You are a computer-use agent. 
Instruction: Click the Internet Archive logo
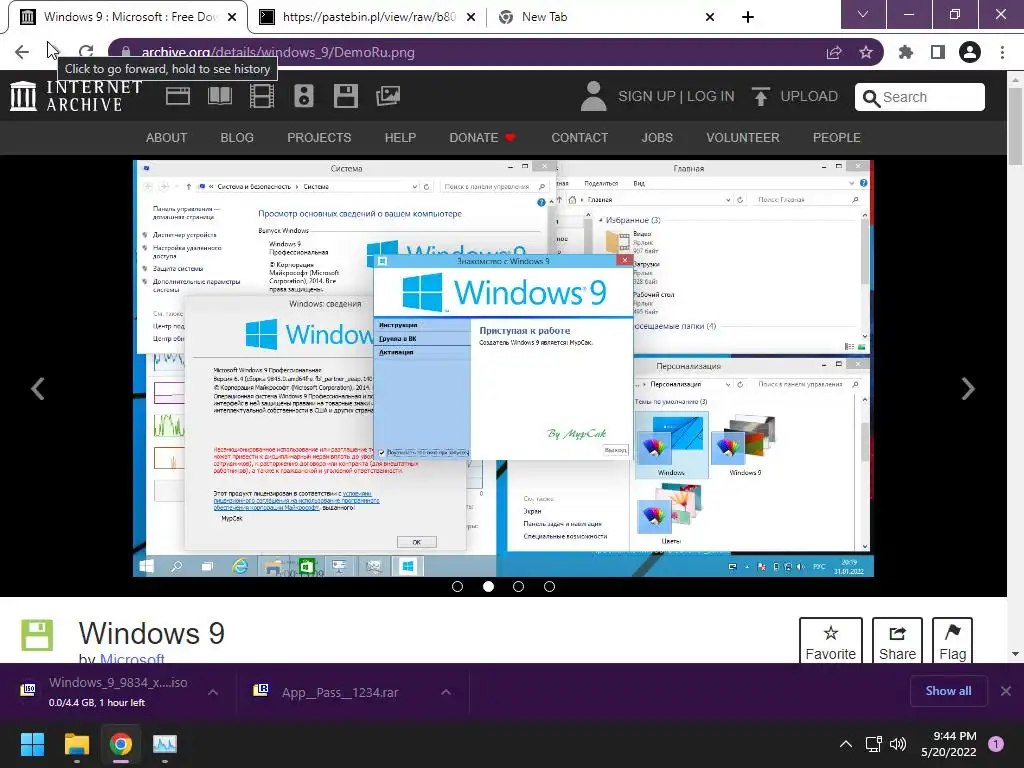pos(76,96)
